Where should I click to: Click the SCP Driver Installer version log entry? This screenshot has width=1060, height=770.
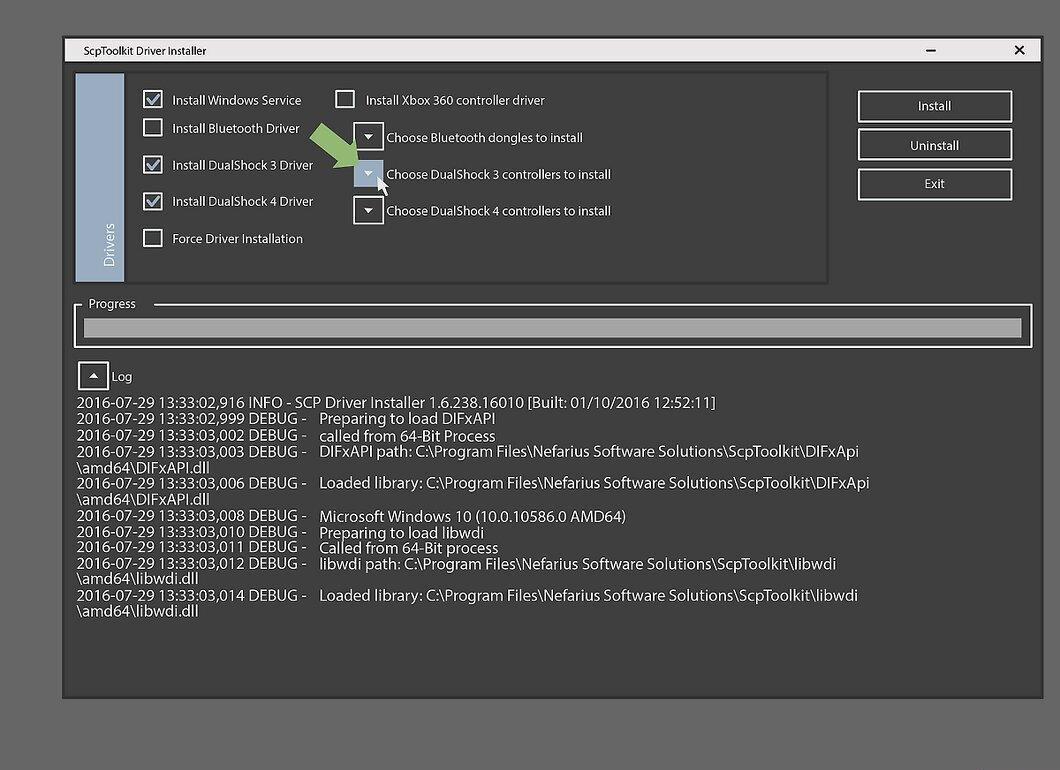[396, 402]
